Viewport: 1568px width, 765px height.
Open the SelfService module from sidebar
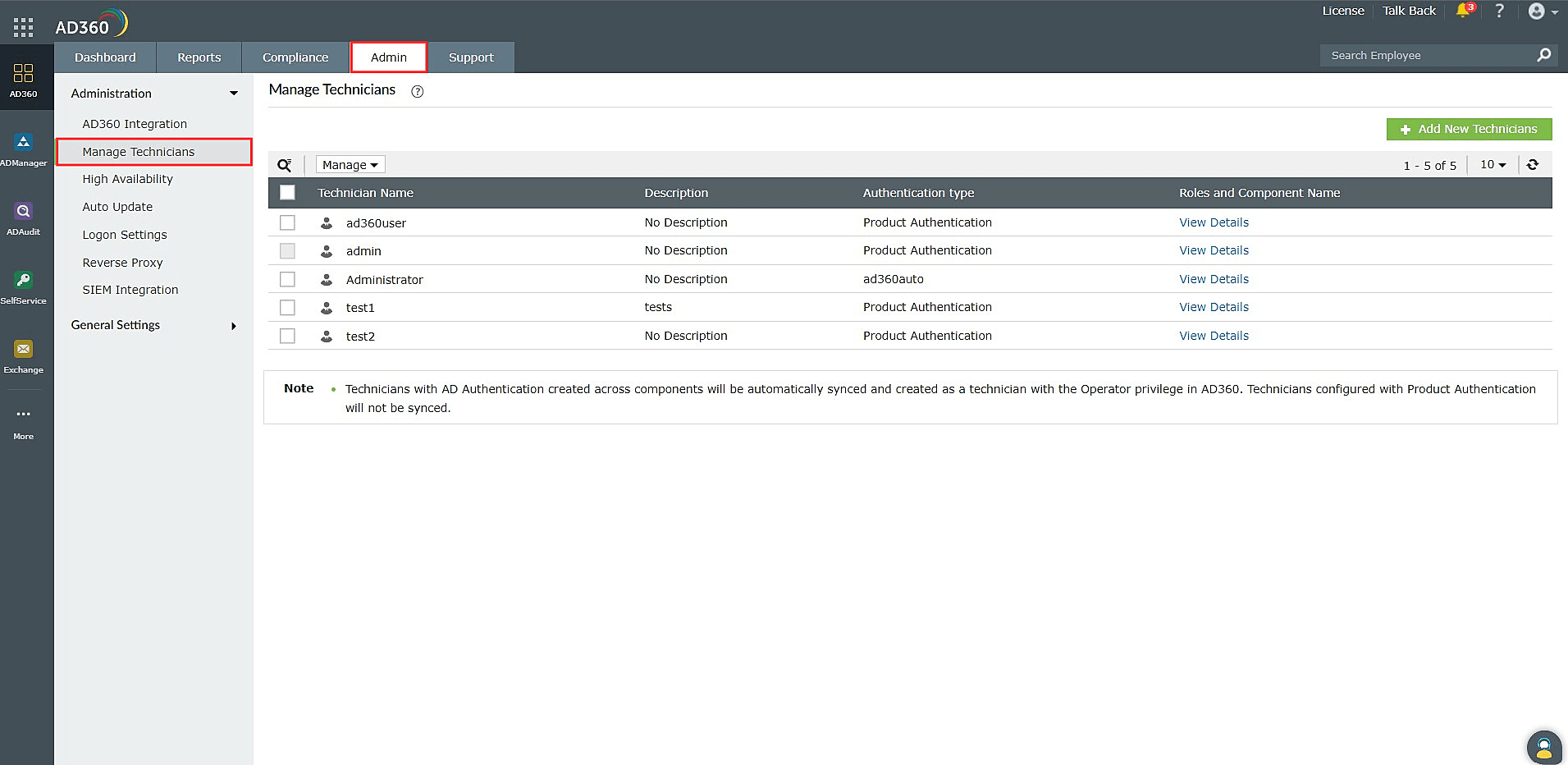(x=24, y=285)
